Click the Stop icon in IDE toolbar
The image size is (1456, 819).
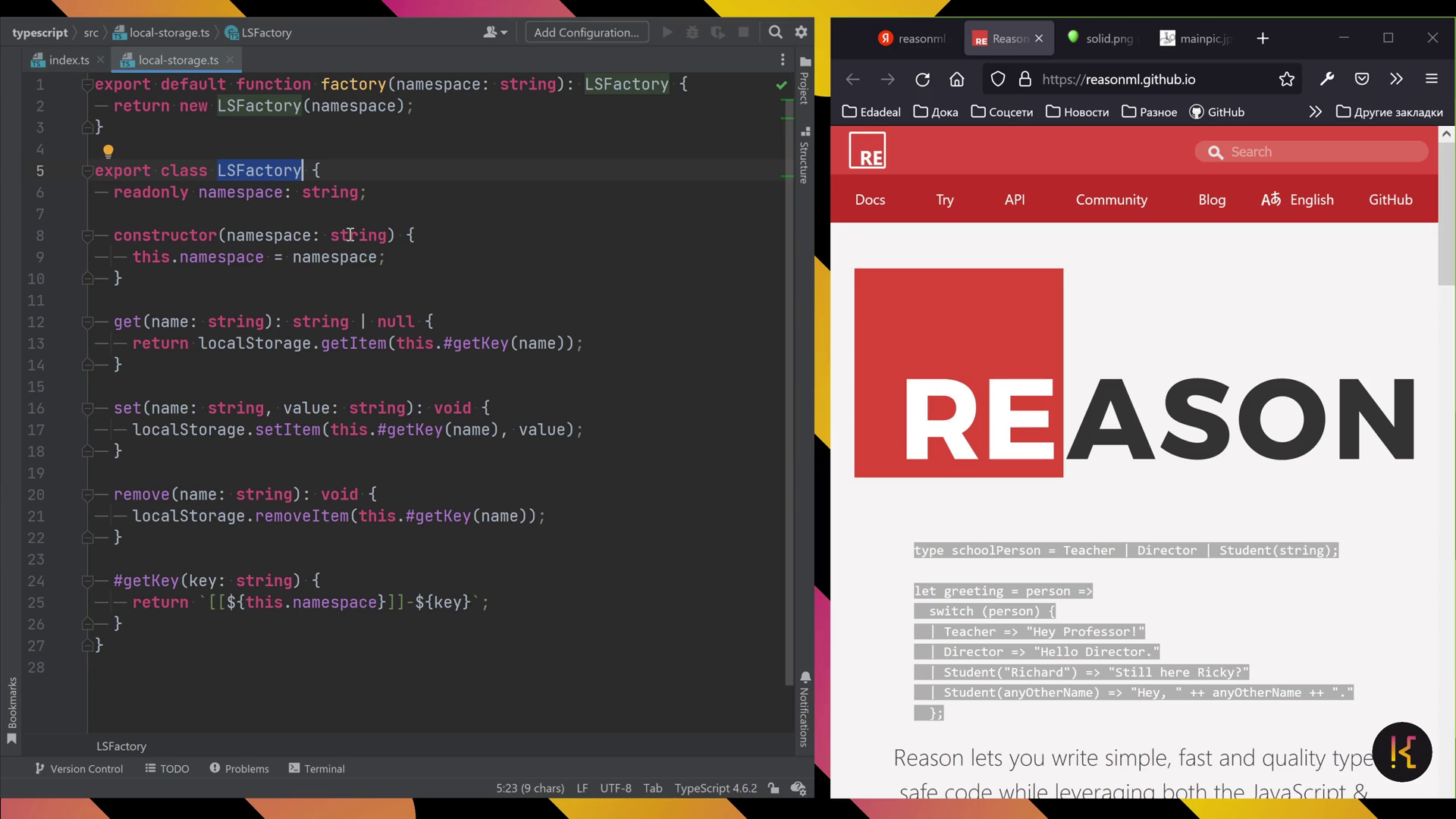[x=744, y=32]
